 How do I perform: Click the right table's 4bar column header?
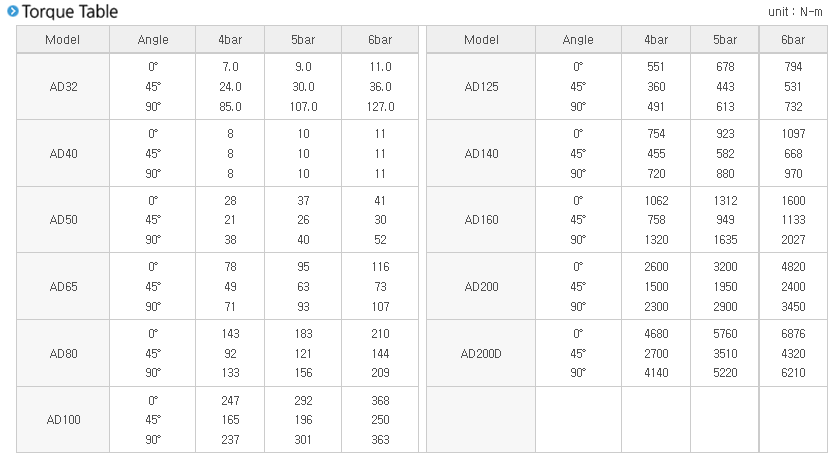tap(656, 40)
